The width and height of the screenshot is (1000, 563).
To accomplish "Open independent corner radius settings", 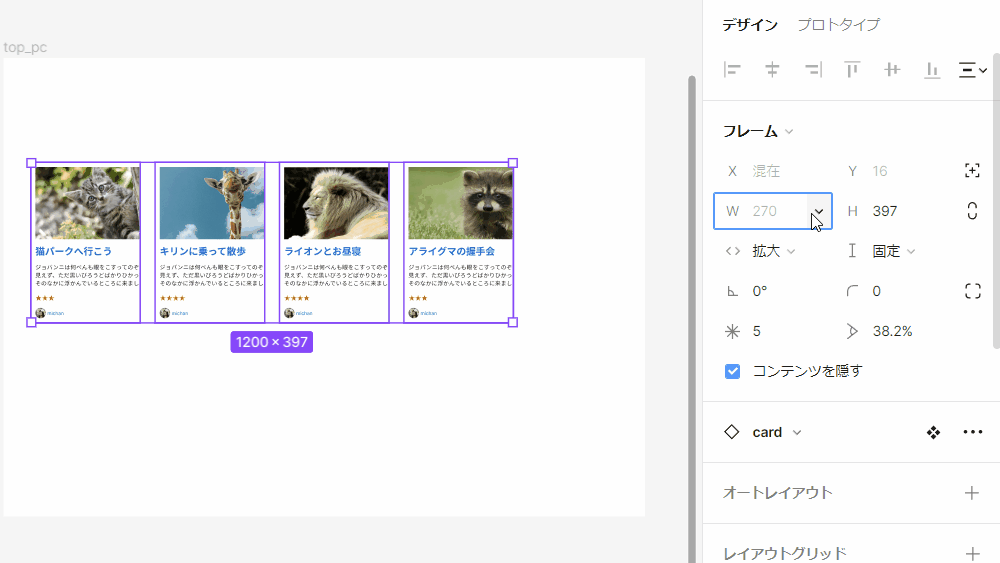I will coord(973,291).
